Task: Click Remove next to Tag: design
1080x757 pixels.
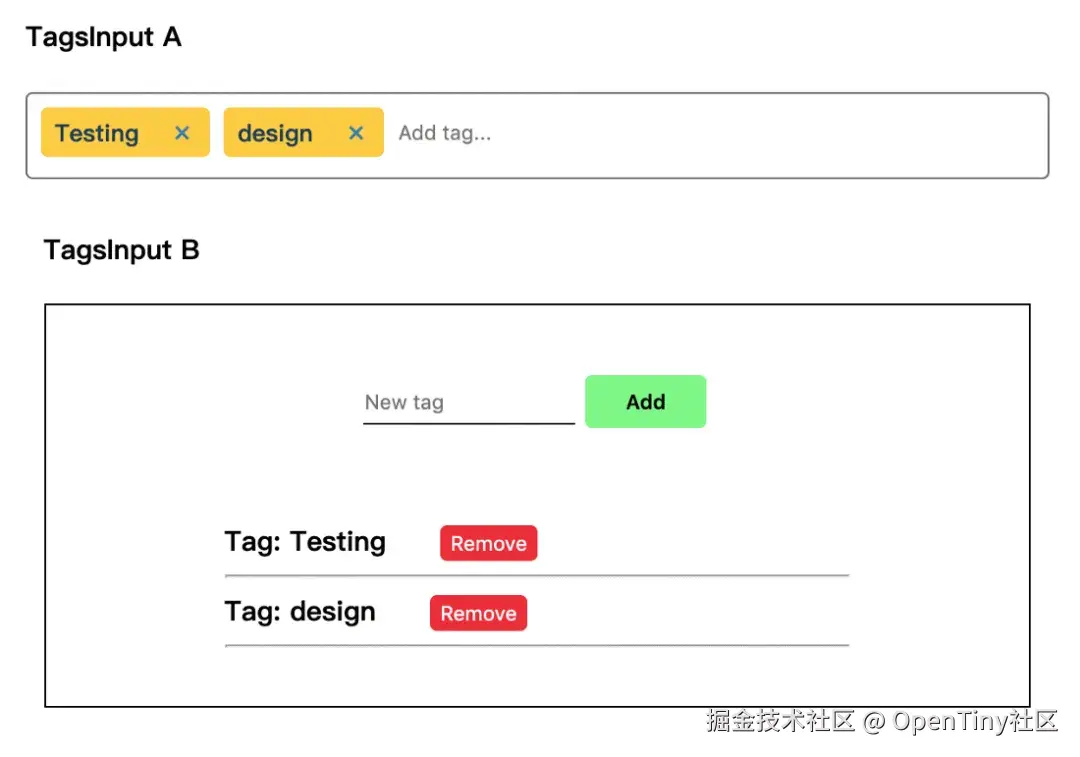Action: tap(478, 613)
